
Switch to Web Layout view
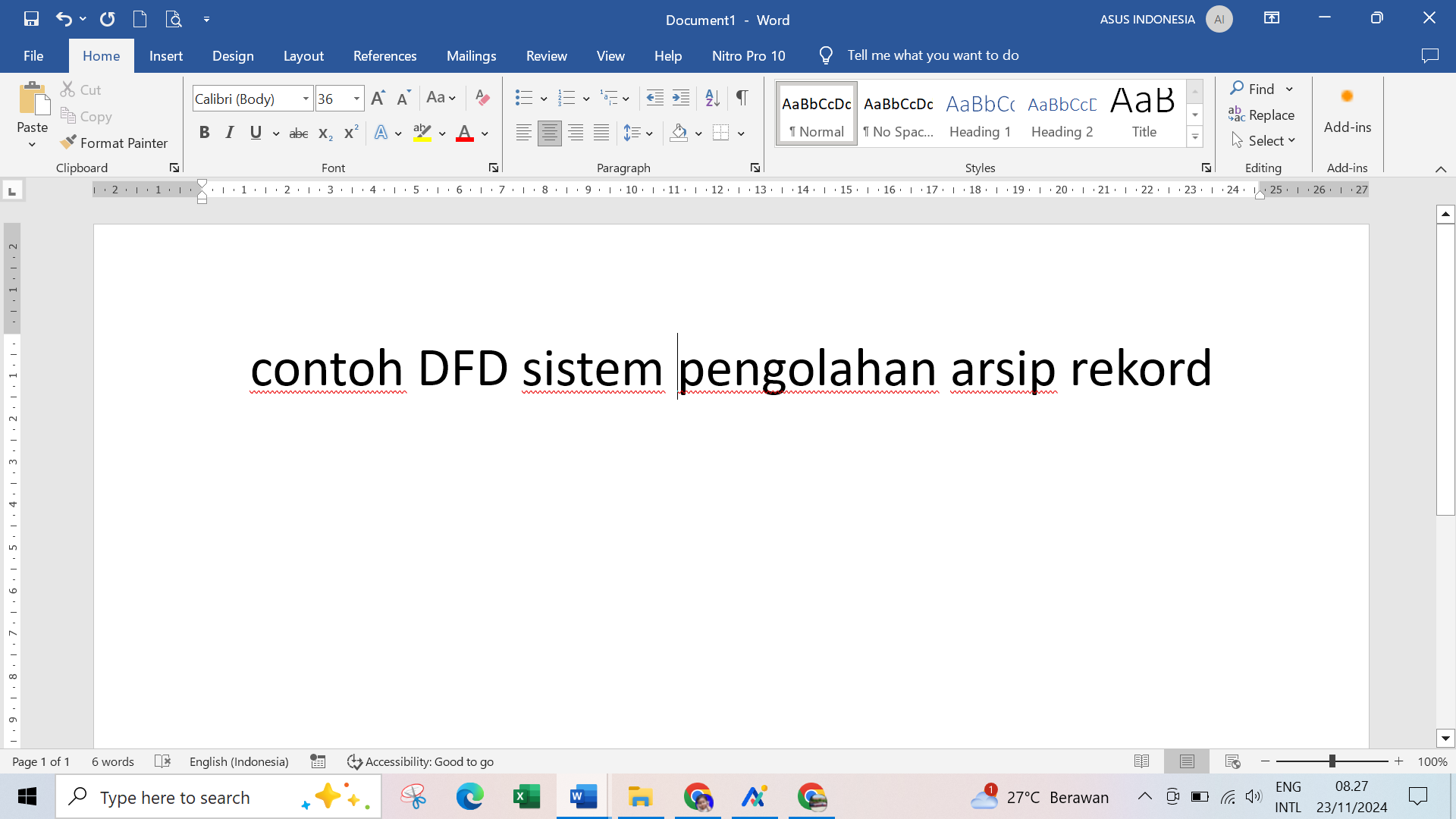point(1232,761)
